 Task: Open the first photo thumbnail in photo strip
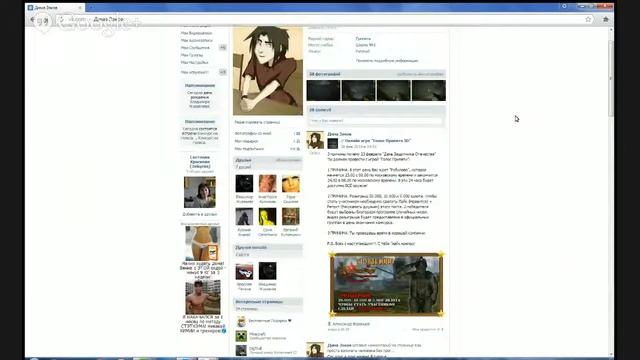pyautogui.click(x=323, y=90)
